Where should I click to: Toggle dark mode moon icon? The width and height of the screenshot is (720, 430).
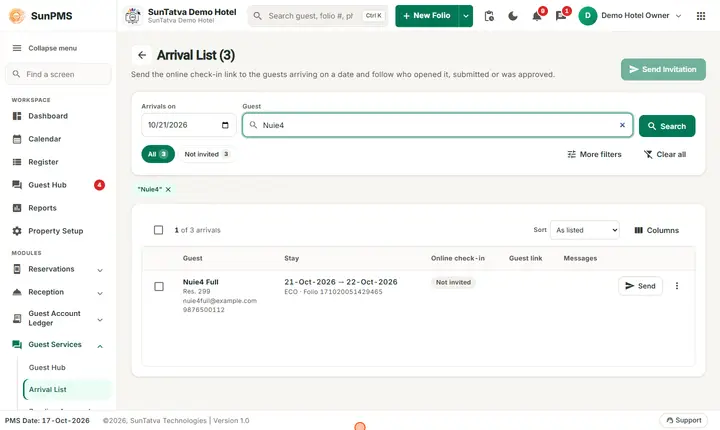point(513,16)
